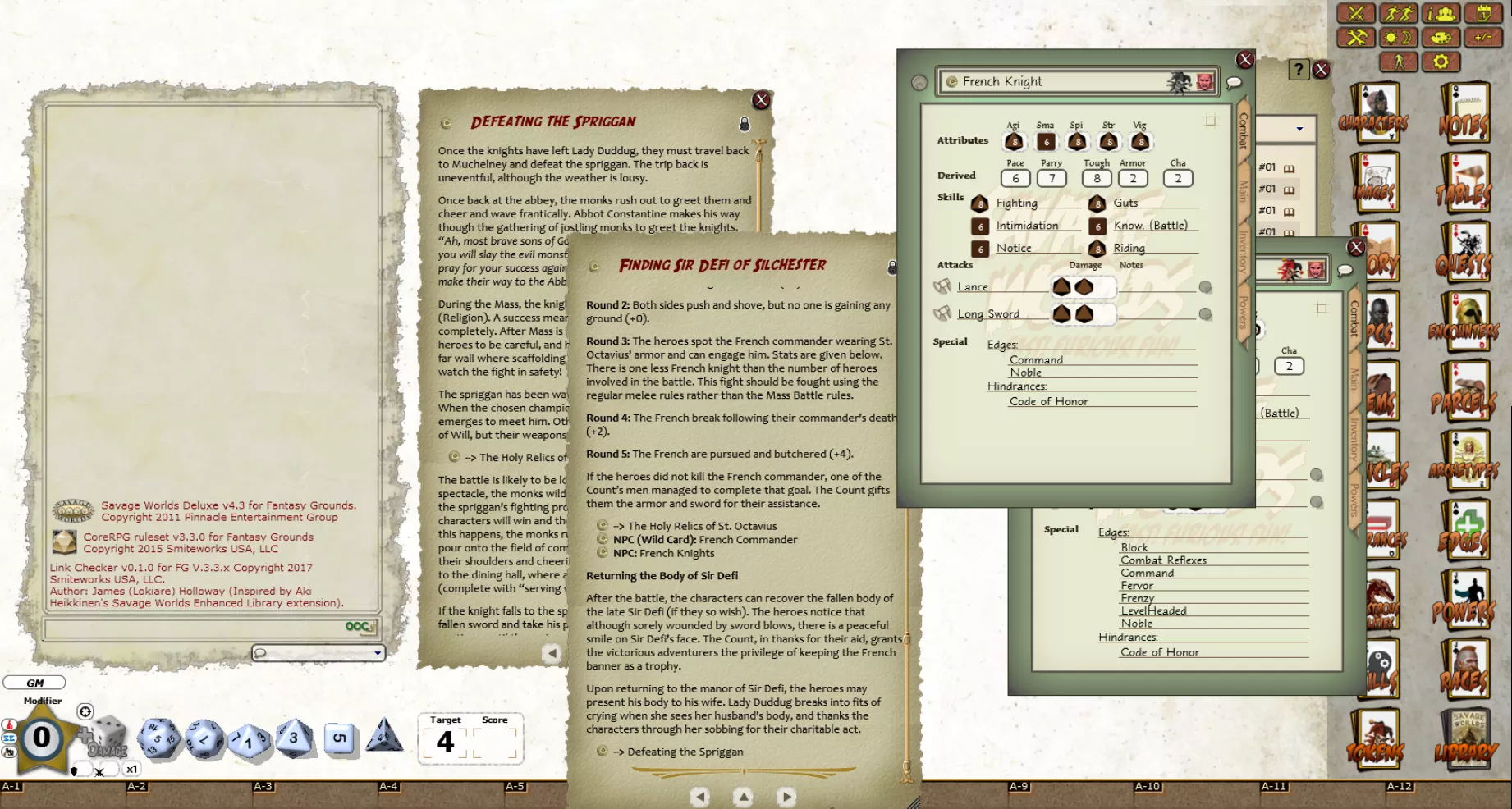
Task: Open the Notes sidebar button
Action: pyautogui.click(x=1465, y=113)
